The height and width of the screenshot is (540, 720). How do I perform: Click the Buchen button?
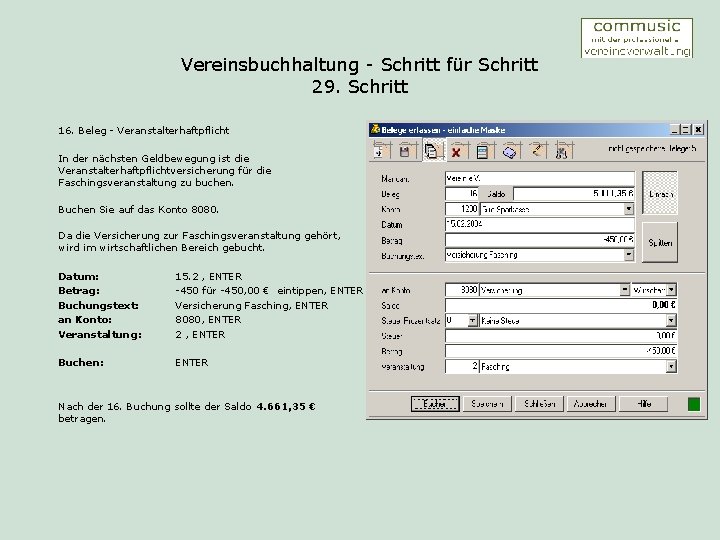(435, 404)
